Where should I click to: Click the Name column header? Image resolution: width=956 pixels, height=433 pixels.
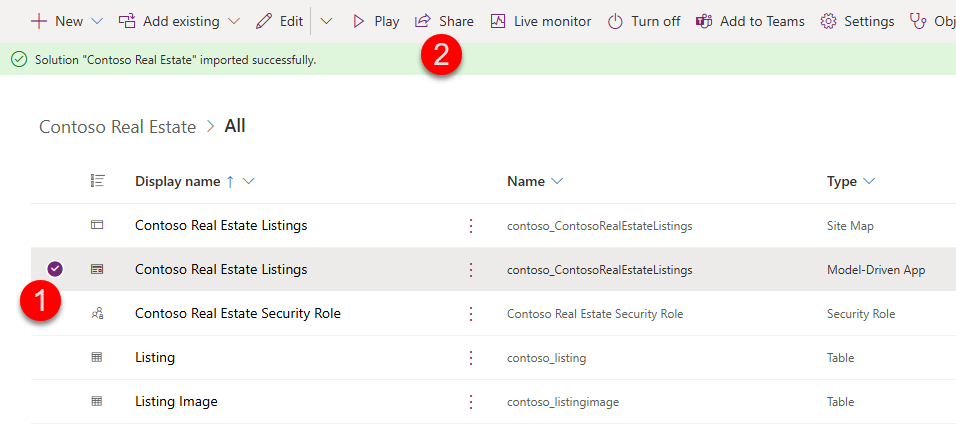point(526,181)
